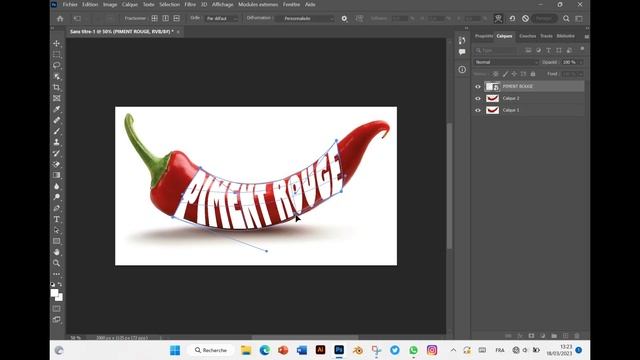This screenshot has height=360, width=640.
Task: Select the Hand tool
Action: tap(57, 252)
